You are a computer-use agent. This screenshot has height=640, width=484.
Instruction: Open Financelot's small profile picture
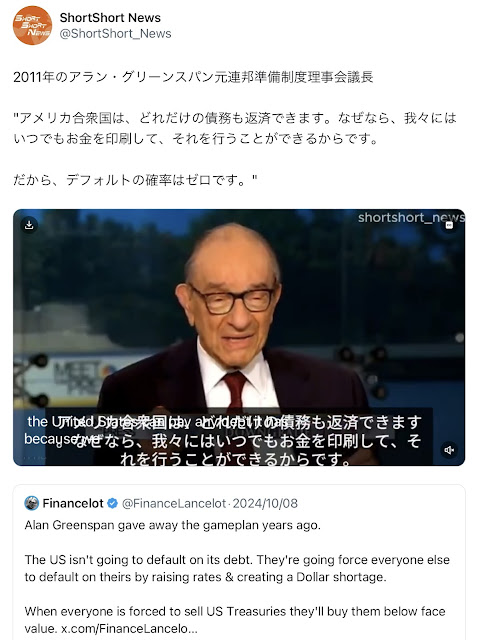tap(31, 503)
